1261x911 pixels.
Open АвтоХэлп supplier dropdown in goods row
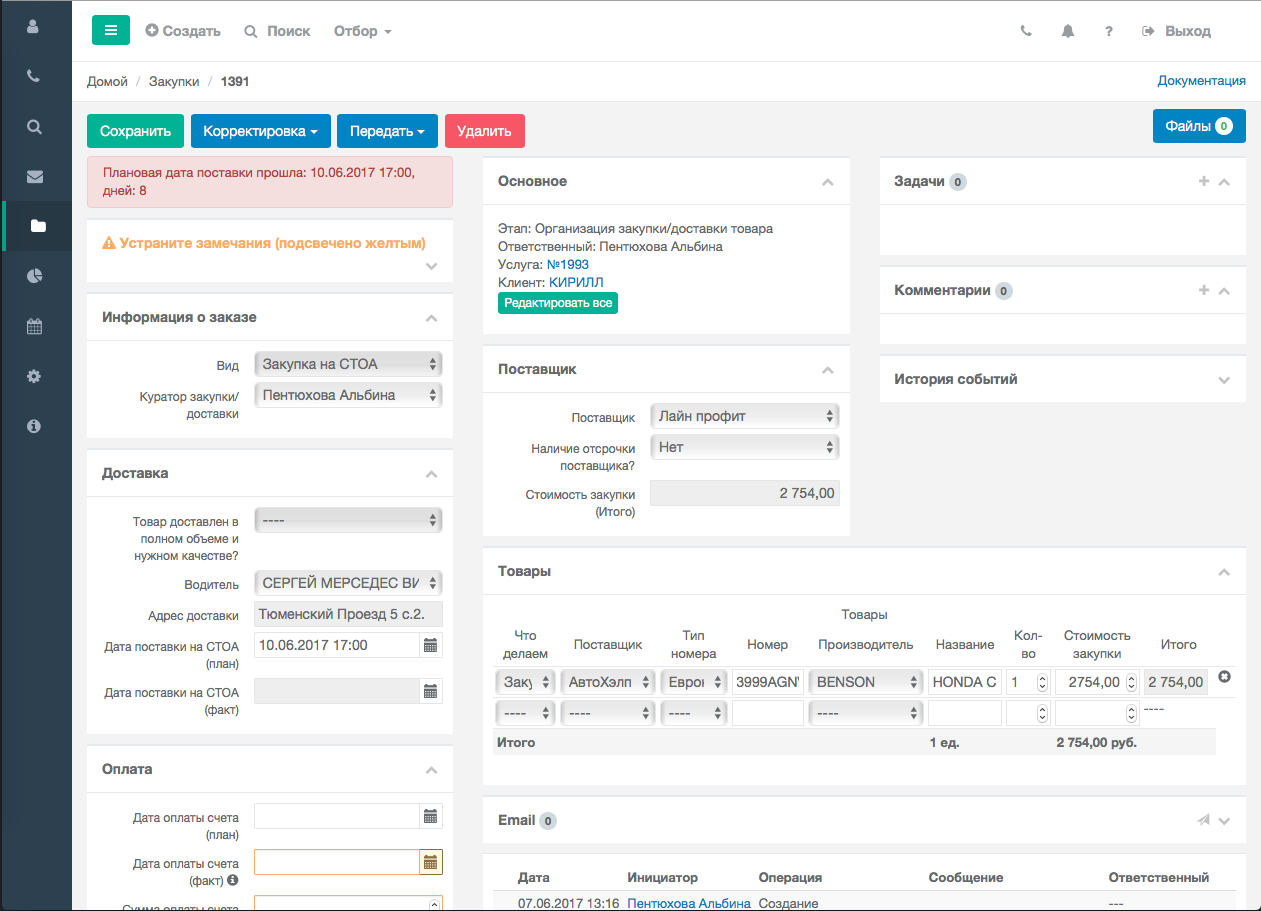pyautogui.click(x=607, y=682)
